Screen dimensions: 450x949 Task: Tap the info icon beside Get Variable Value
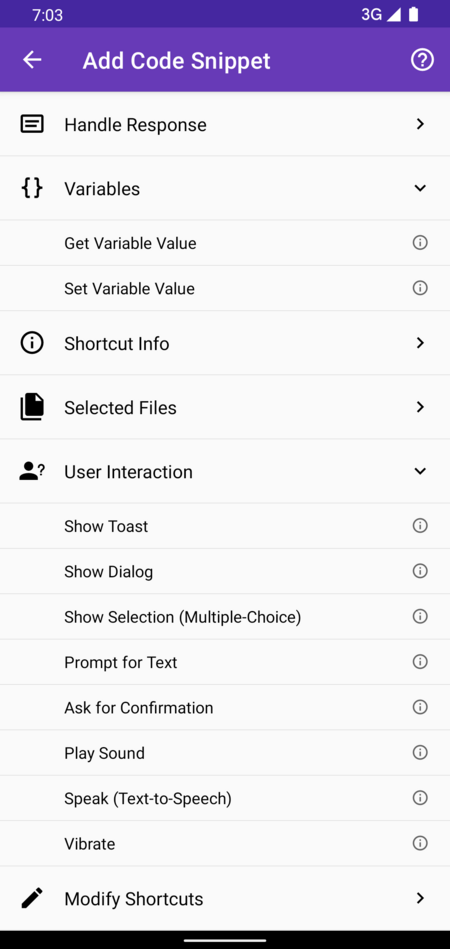point(420,243)
